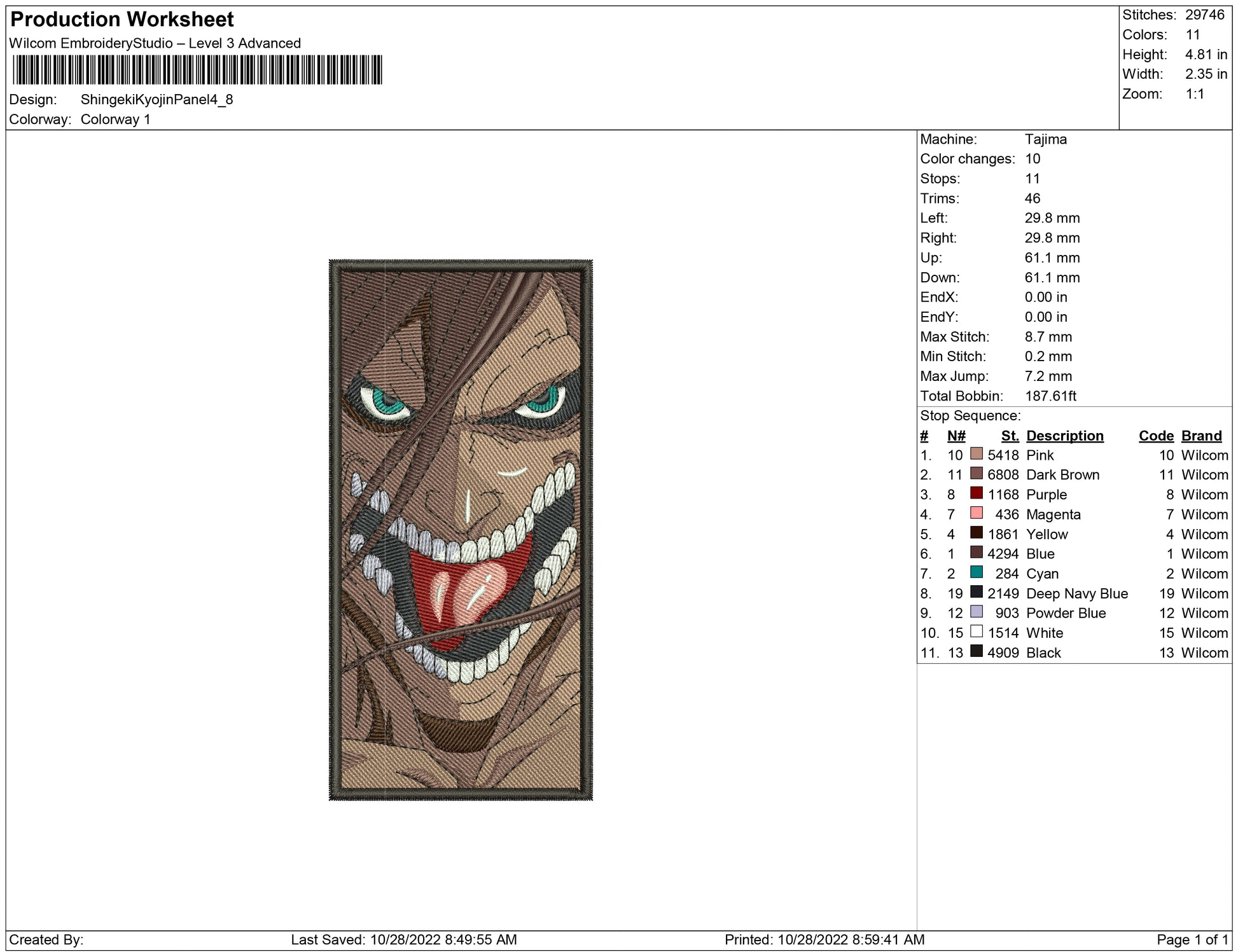
Task: Click the embroidered face design preview
Action: (x=461, y=529)
